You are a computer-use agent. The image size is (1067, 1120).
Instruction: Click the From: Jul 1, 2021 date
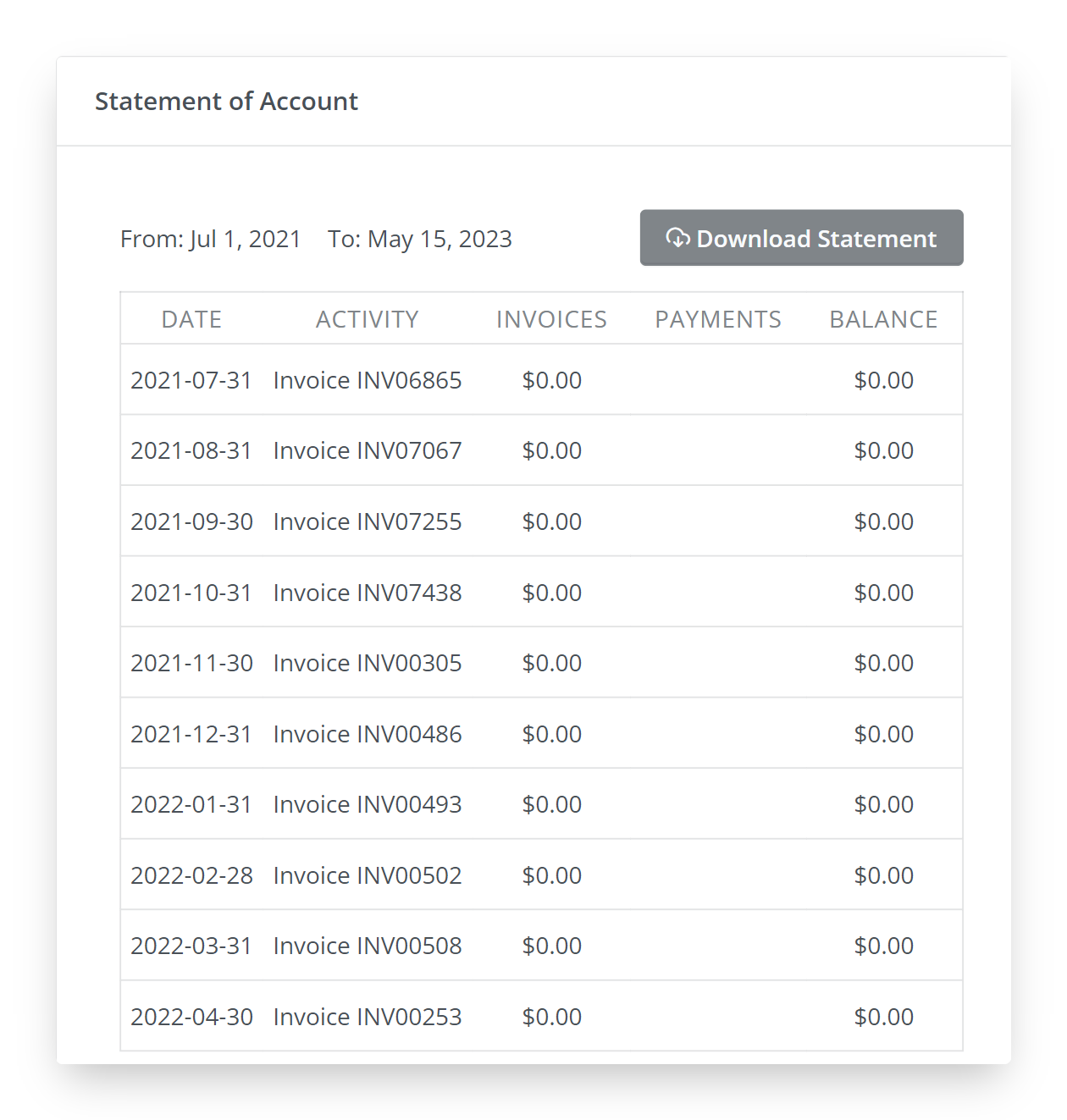tap(211, 240)
